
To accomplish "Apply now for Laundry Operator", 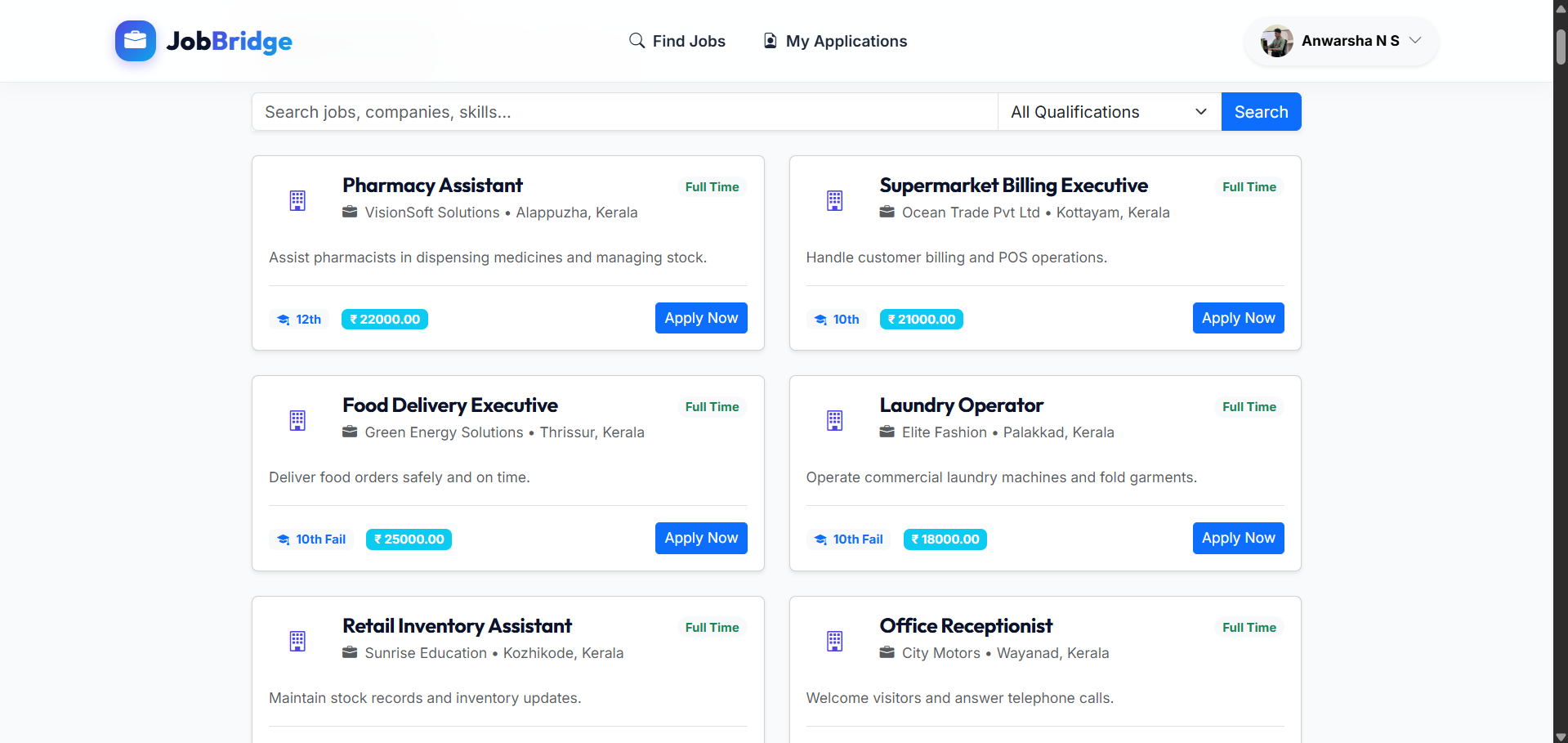I will tap(1238, 538).
